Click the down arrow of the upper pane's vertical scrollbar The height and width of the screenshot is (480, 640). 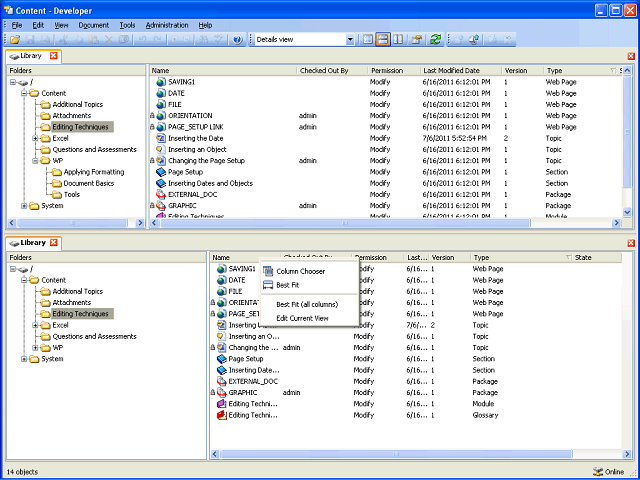coord(627,212)
